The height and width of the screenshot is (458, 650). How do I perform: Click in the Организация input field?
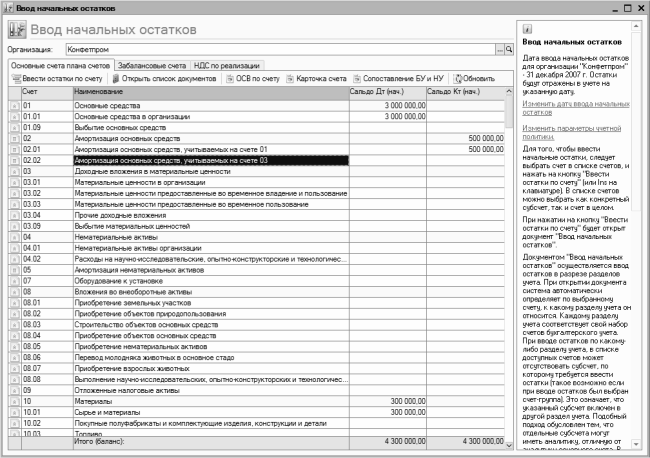pos(280,49)
